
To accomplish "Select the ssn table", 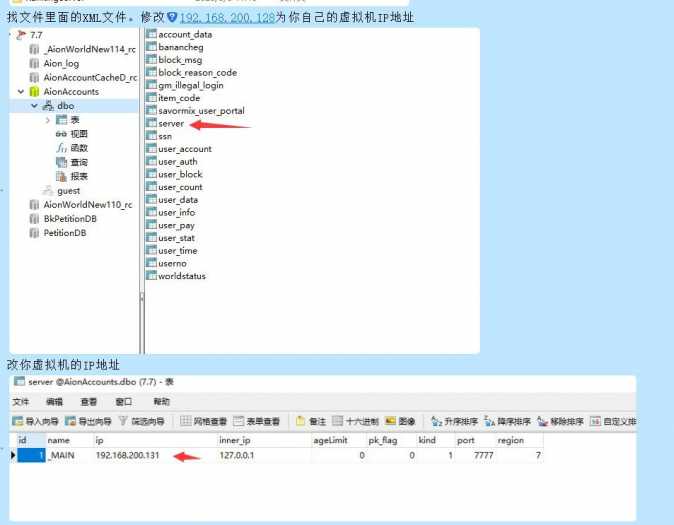I will coord(159,136).
